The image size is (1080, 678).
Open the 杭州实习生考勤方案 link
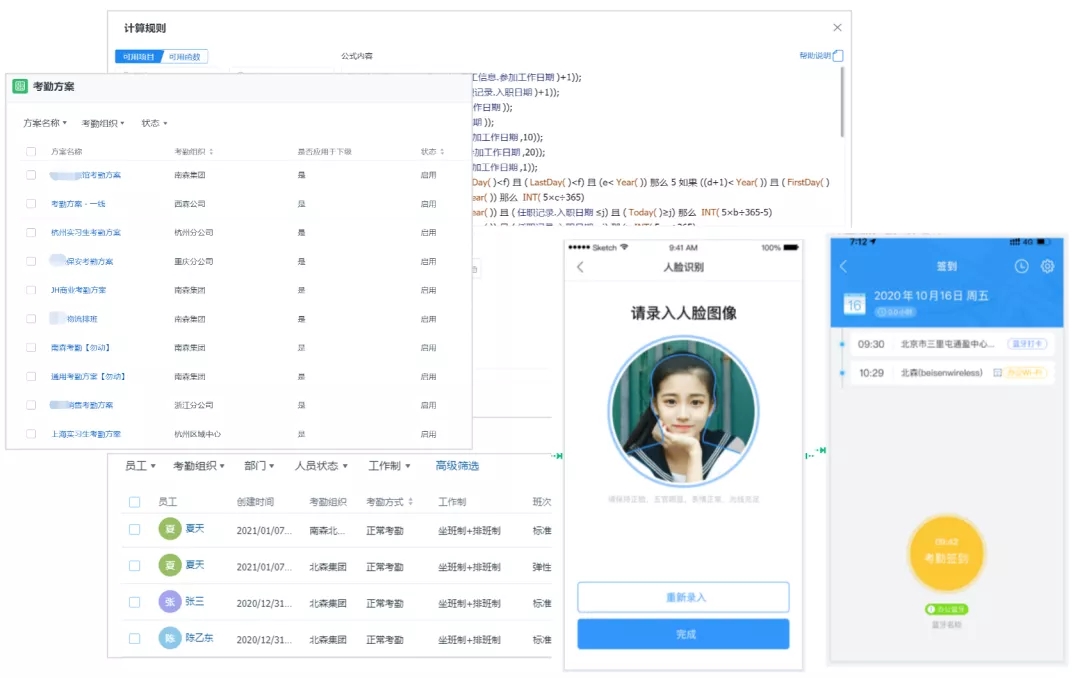pos(85,233)
